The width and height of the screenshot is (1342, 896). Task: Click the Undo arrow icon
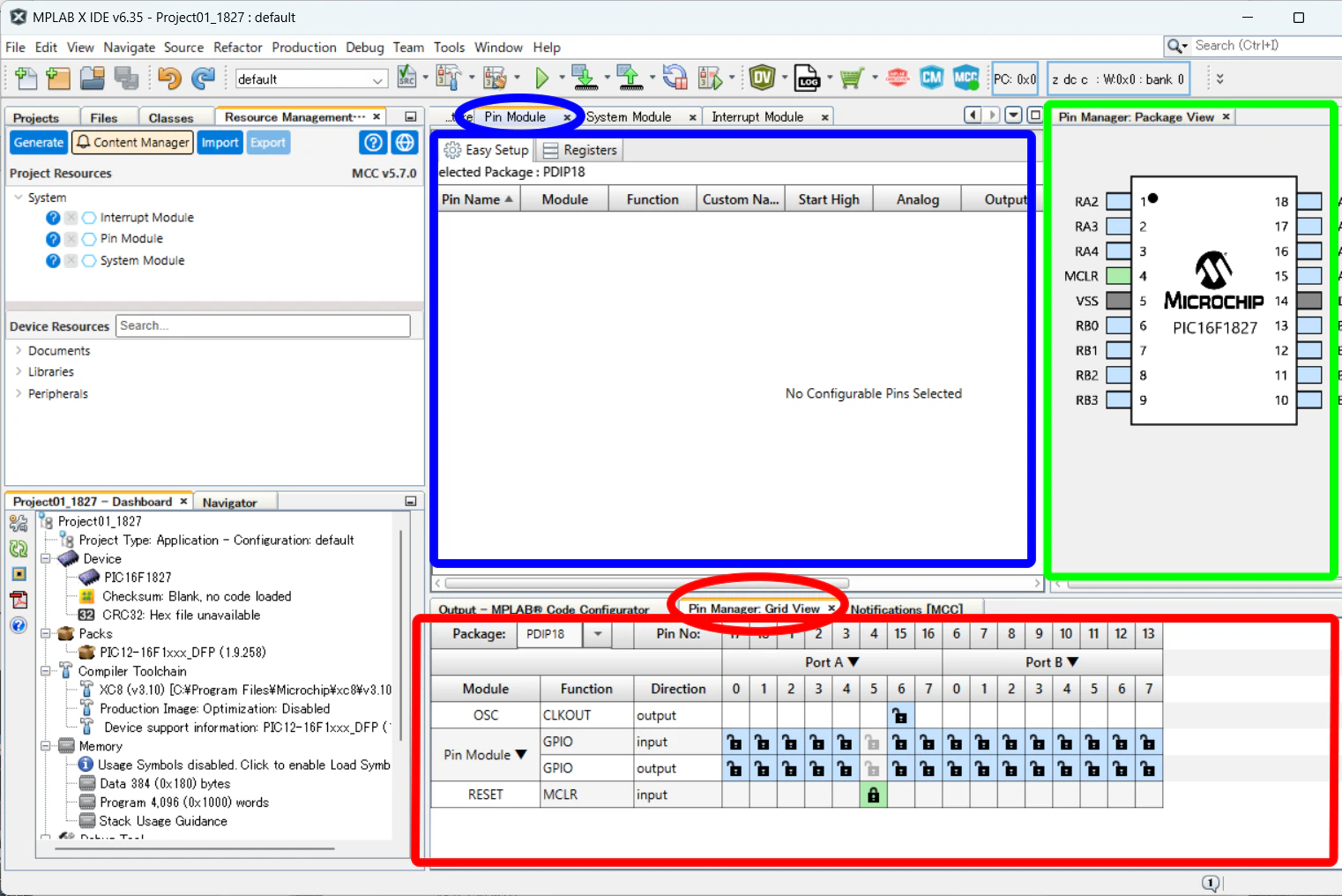pos(169,78)
